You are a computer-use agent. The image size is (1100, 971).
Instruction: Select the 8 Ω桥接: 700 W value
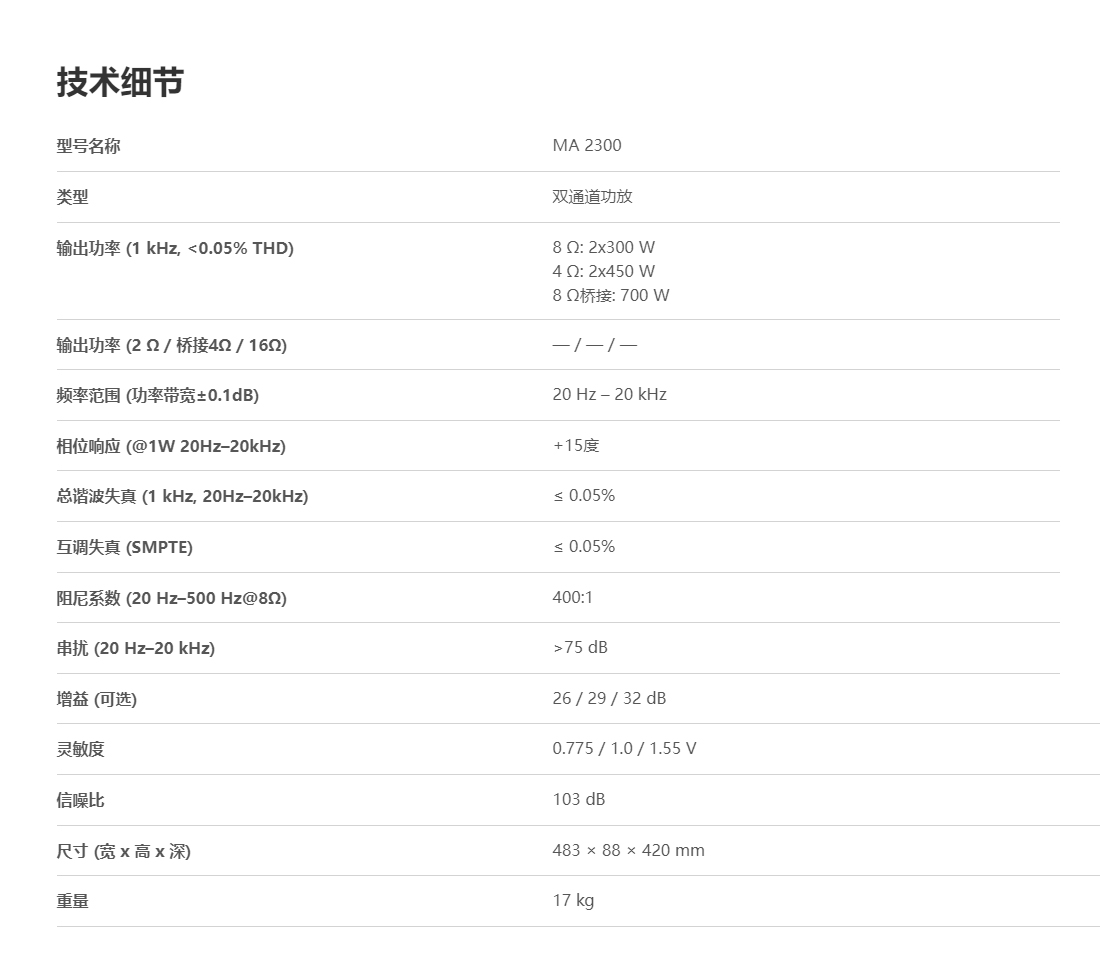coord(610,295)
